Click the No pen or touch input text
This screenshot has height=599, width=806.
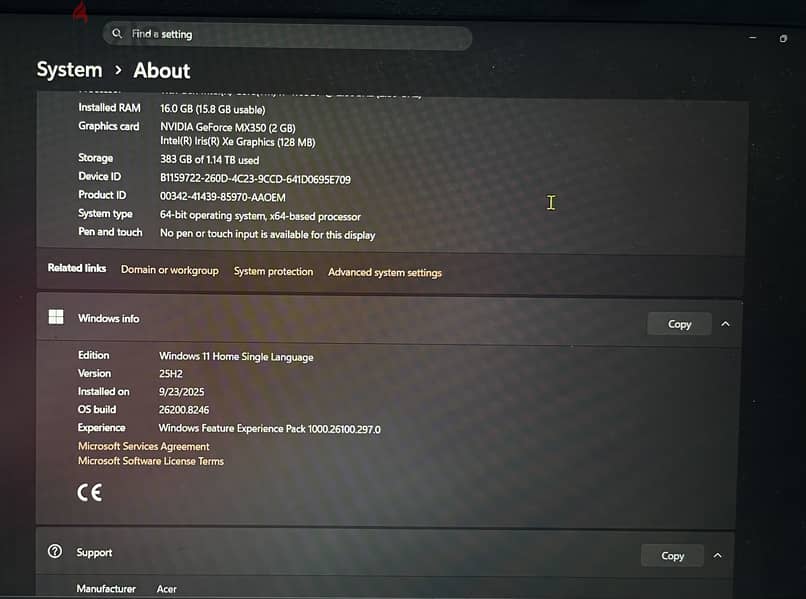pos(267,234)
